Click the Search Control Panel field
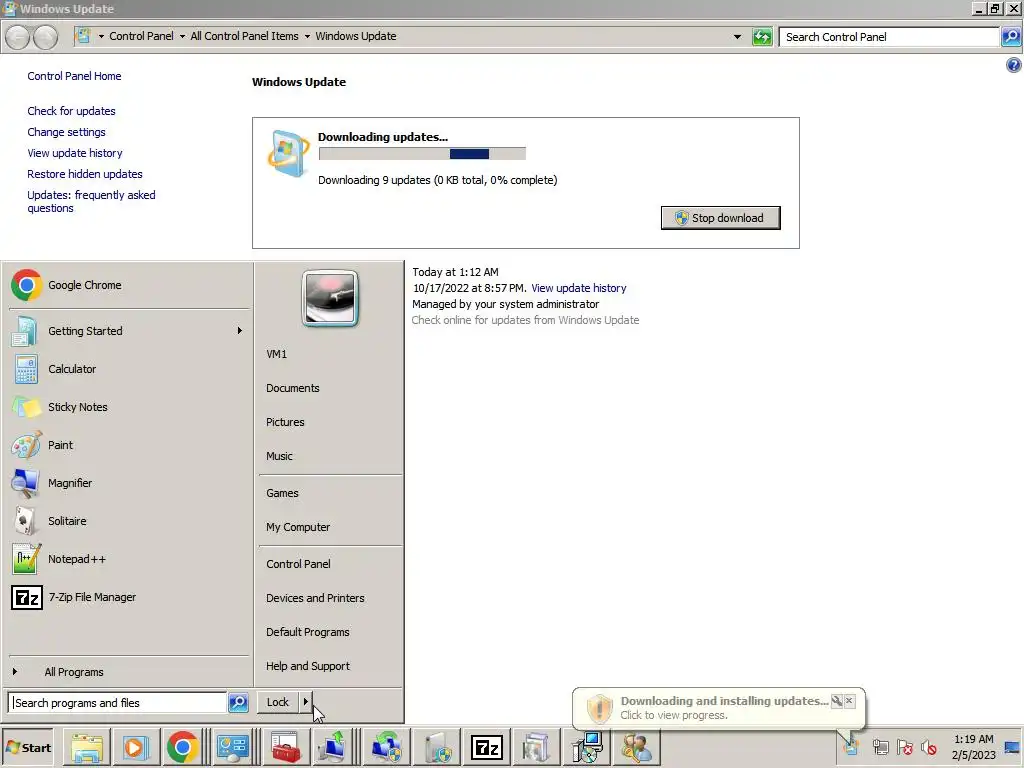The width and height of the screenshot is (1024, 768). (889, 37)
